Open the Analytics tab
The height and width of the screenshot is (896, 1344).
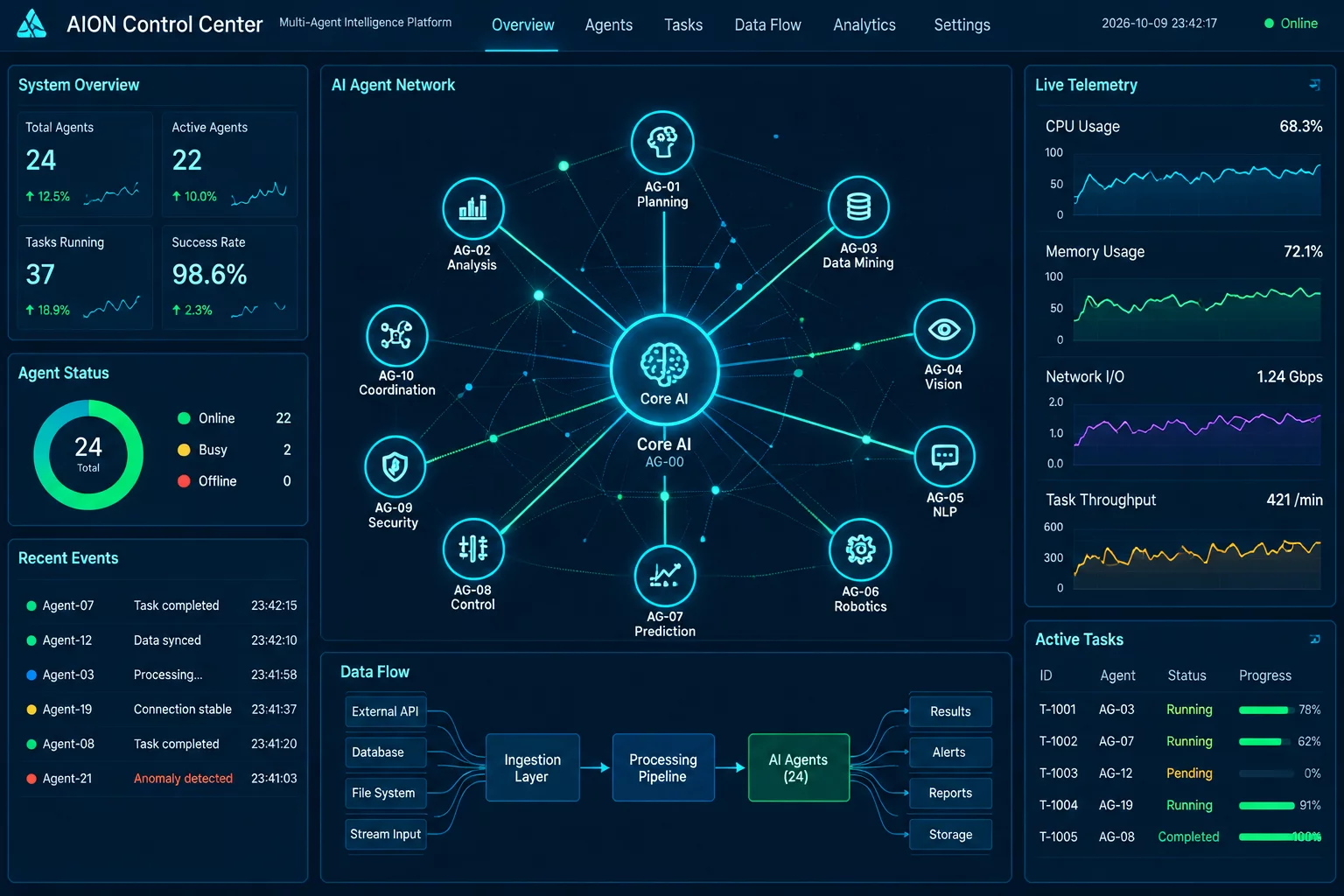pos(864,25)
